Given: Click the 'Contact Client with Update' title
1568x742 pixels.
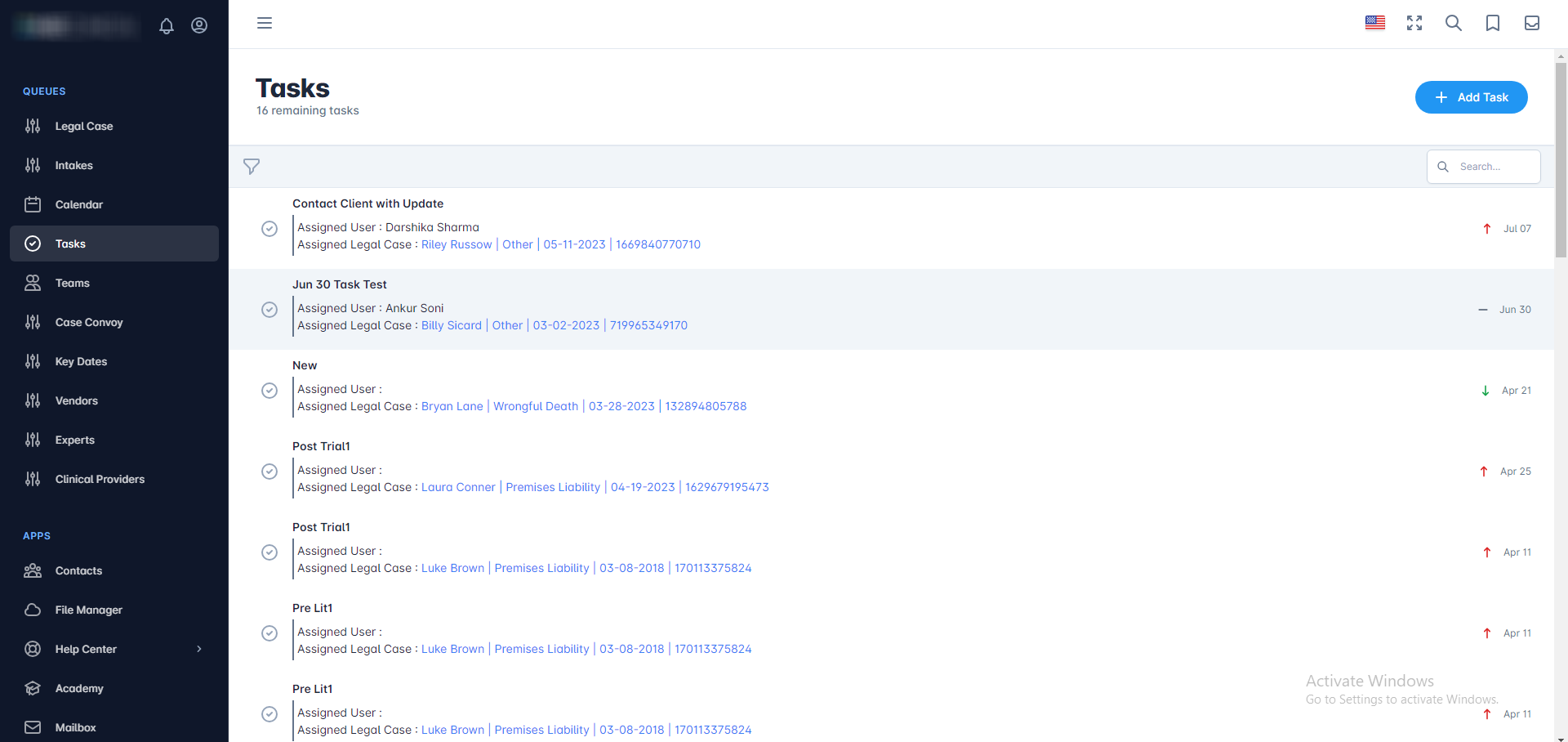Looking at the screenshot, I should tap(368, 203).
